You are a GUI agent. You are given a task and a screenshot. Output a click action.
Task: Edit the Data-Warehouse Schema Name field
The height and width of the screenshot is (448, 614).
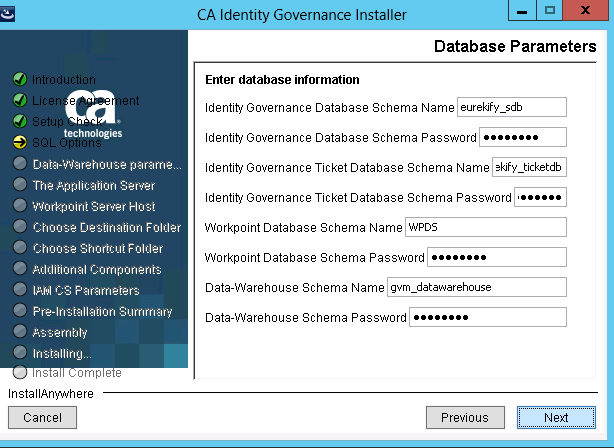[x=477, y=287]
